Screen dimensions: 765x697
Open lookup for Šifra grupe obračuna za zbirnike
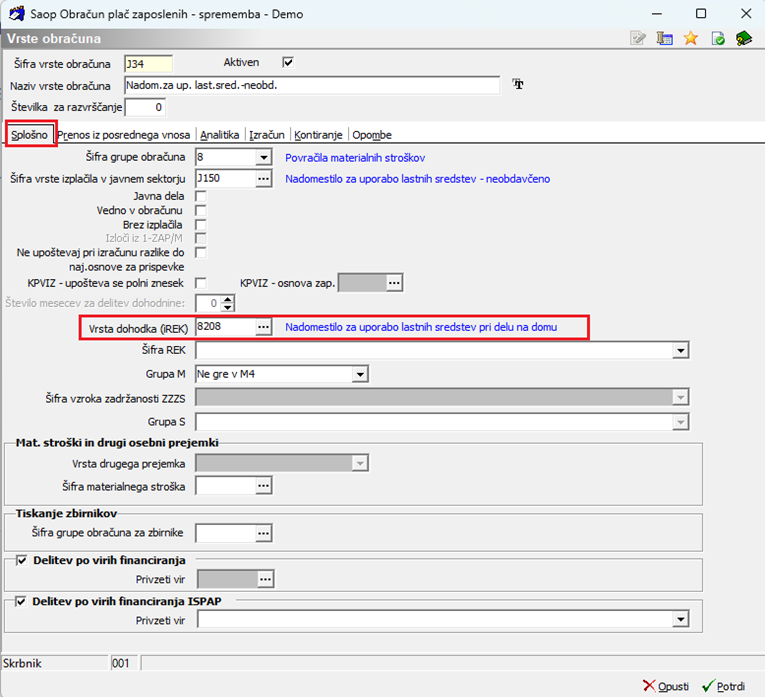(x=263, y=533)
